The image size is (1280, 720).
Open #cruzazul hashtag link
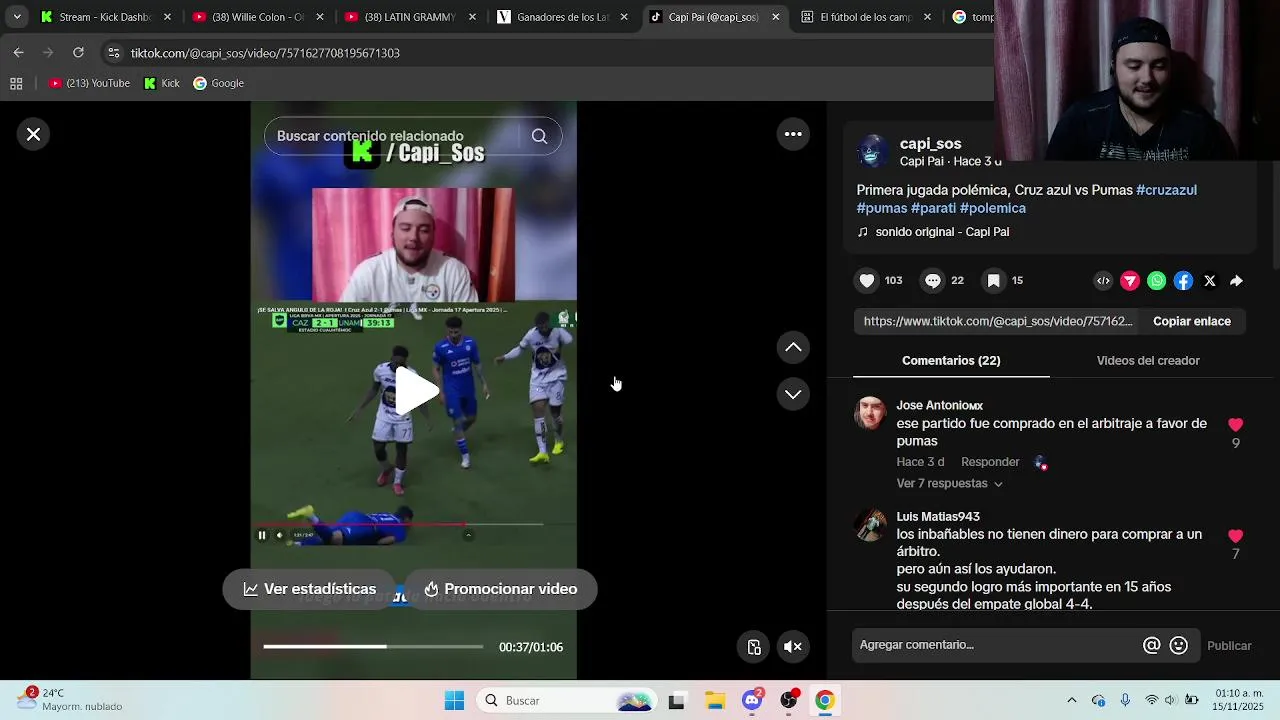[x=1166, y=190]
